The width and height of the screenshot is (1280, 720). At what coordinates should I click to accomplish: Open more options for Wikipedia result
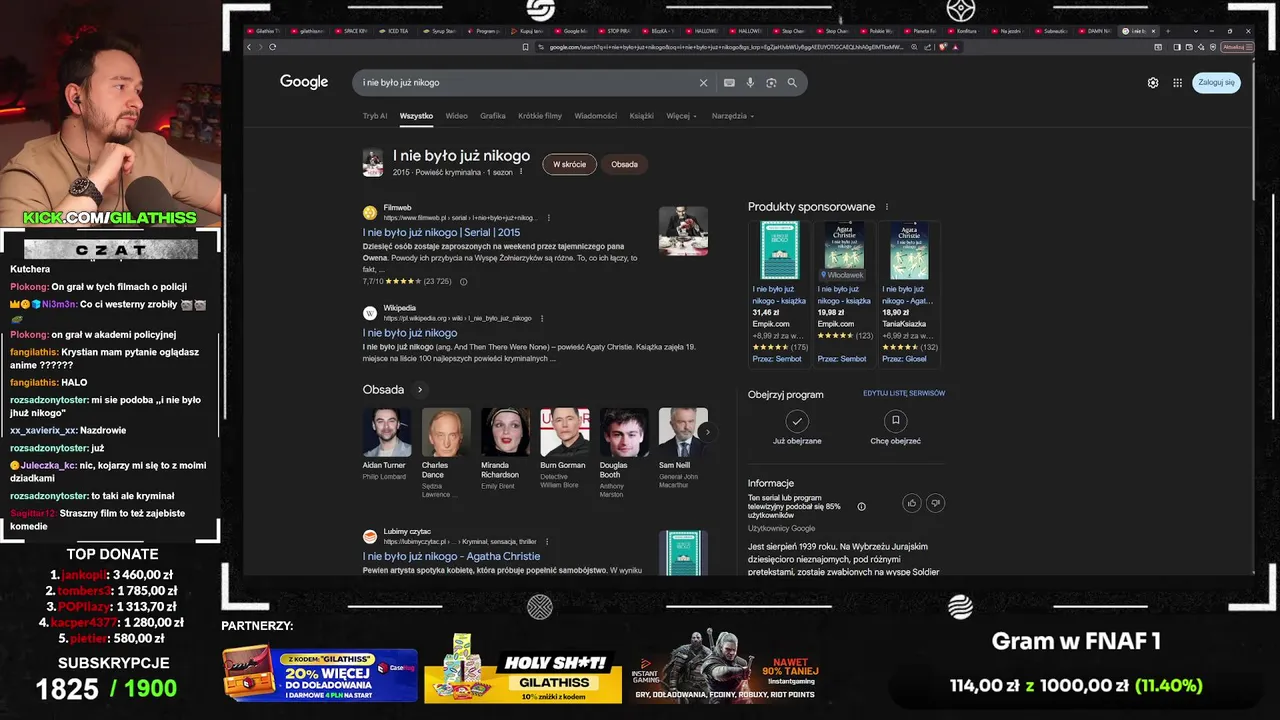coord(542,318)
